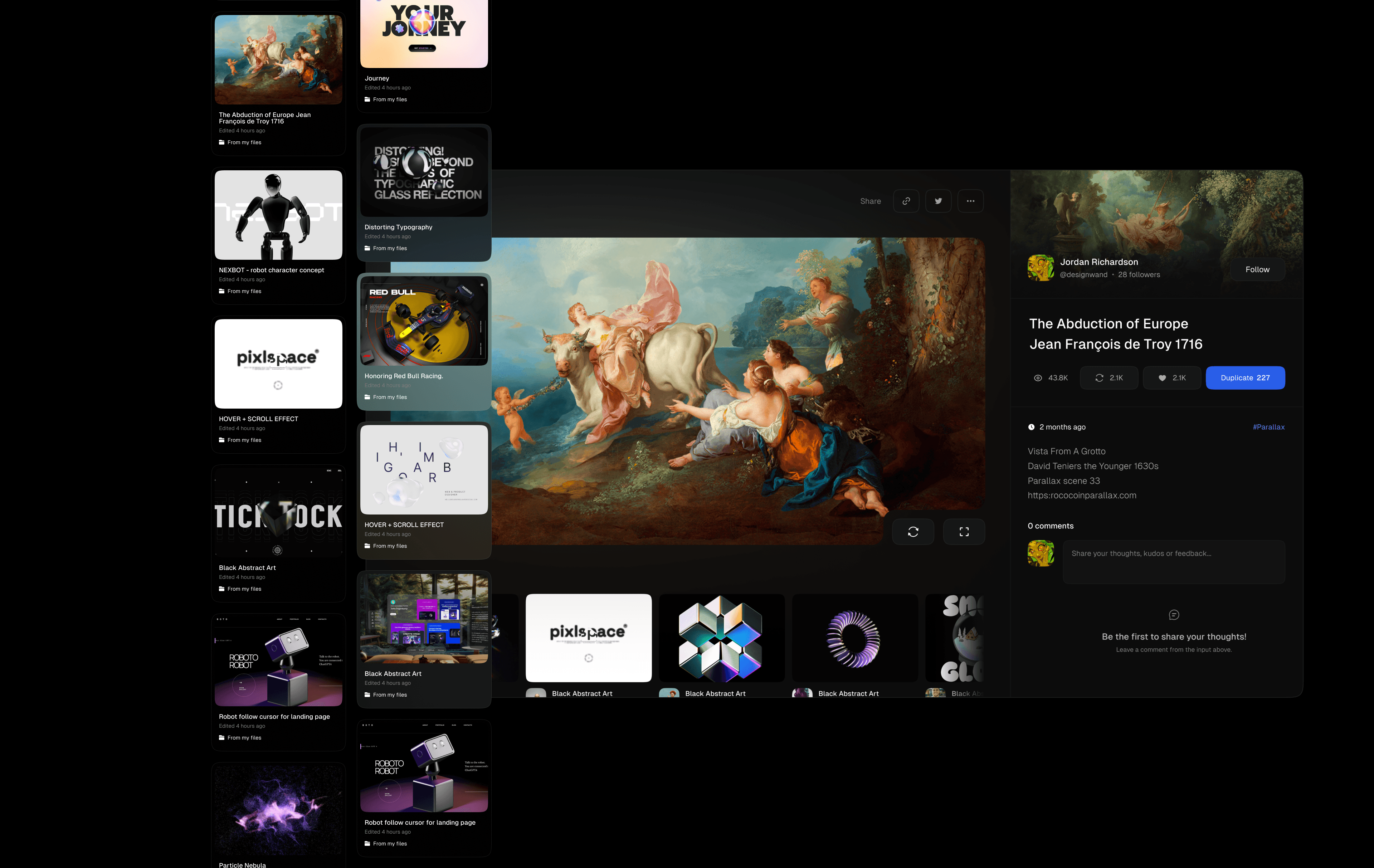Open the purple spiral ring related thumbnail
The image size is (1374, 868).
(854, 638)
